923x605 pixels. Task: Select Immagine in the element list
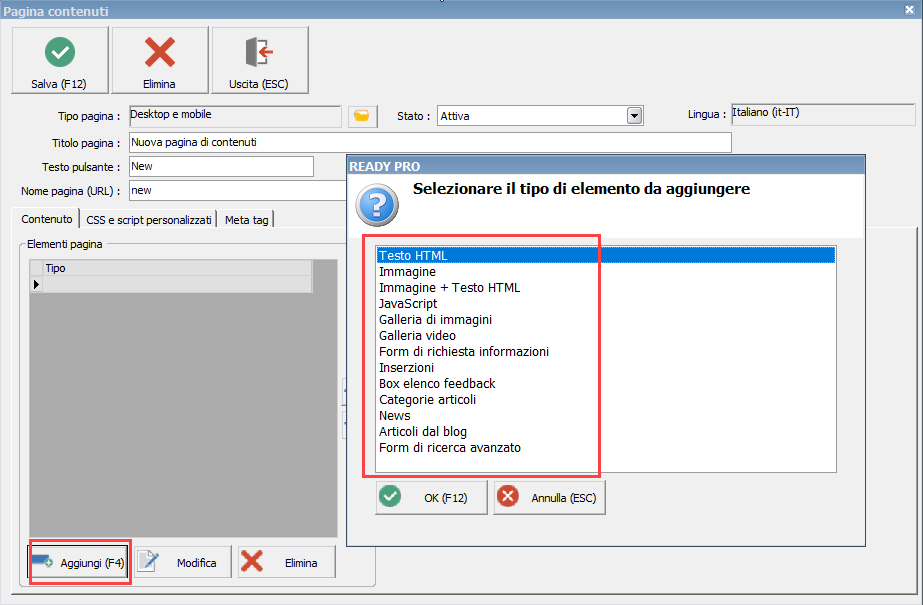(x=606, y=272)
